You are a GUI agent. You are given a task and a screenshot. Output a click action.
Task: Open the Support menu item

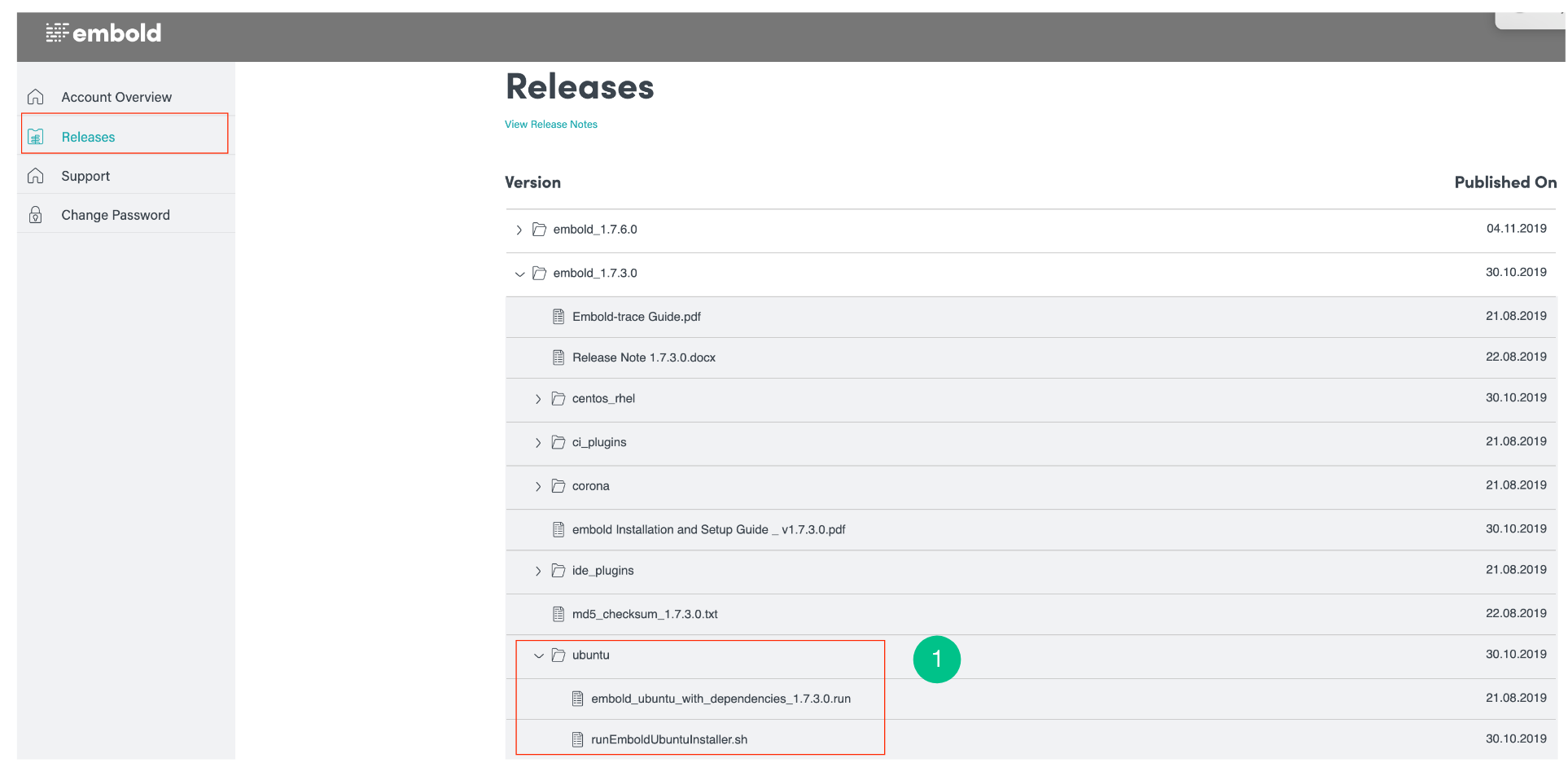tap(85, 176)
